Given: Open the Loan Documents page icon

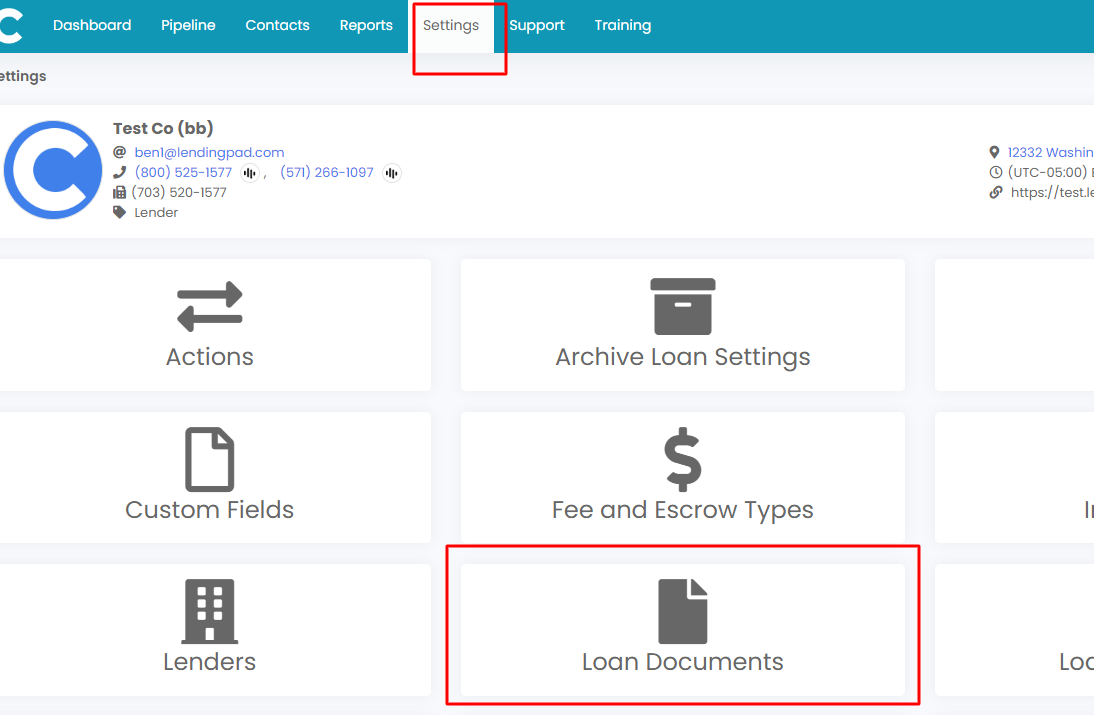Looking at the screenshot, I should point(683,611).
